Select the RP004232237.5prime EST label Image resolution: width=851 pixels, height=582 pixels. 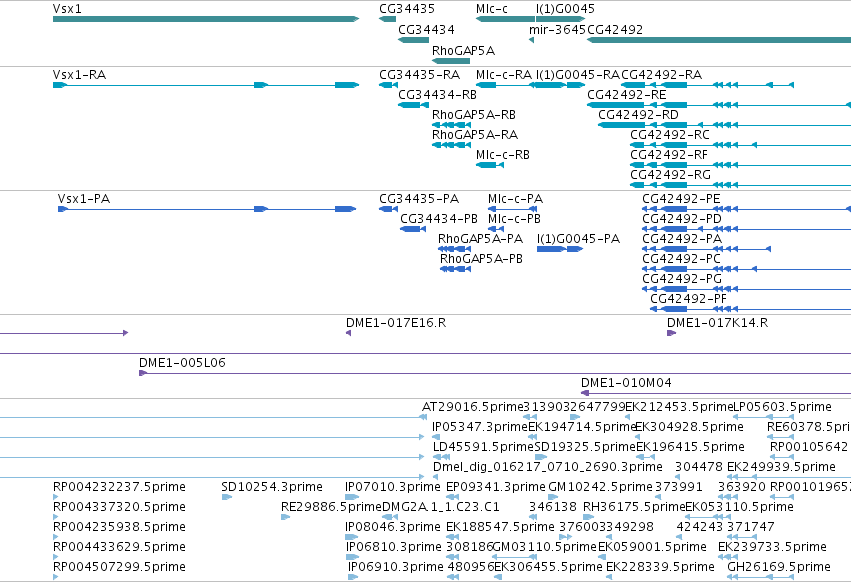coord(119,487)
